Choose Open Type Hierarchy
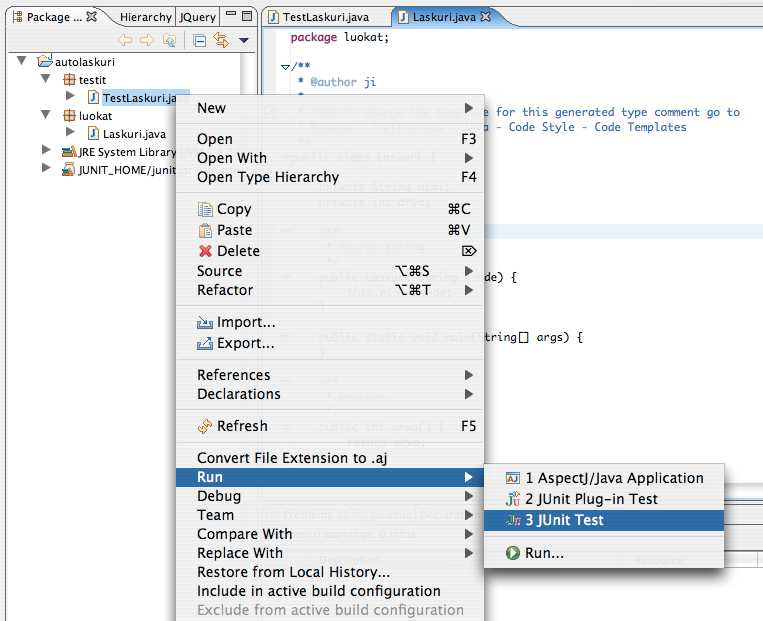 tap(330, 177)
